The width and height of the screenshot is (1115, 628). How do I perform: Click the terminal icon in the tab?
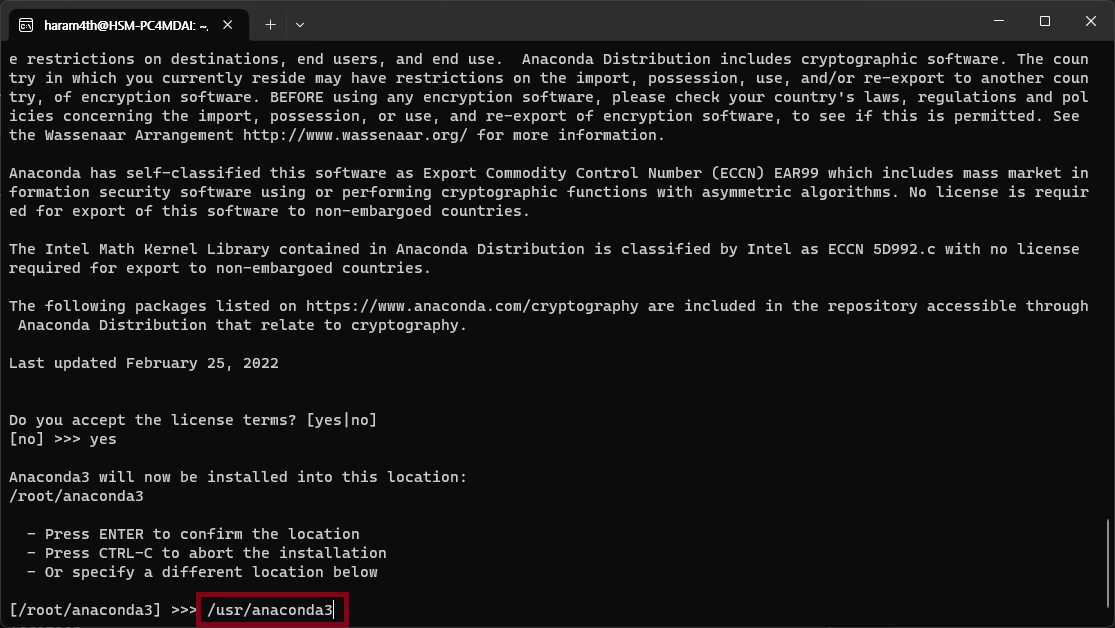(x=26, y=25)
